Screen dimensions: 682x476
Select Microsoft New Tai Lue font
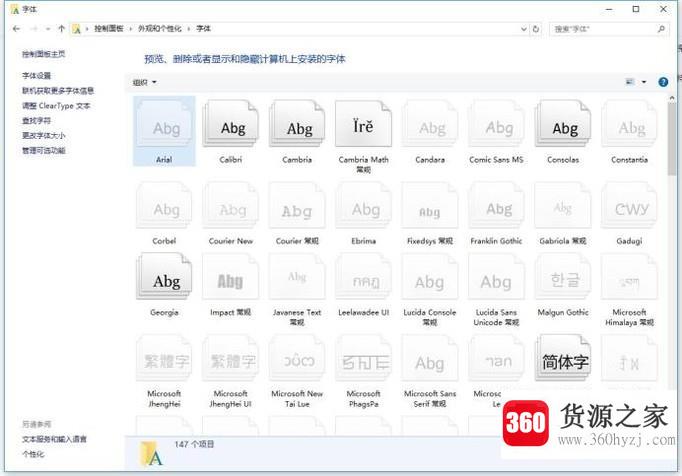pos(297,358)
